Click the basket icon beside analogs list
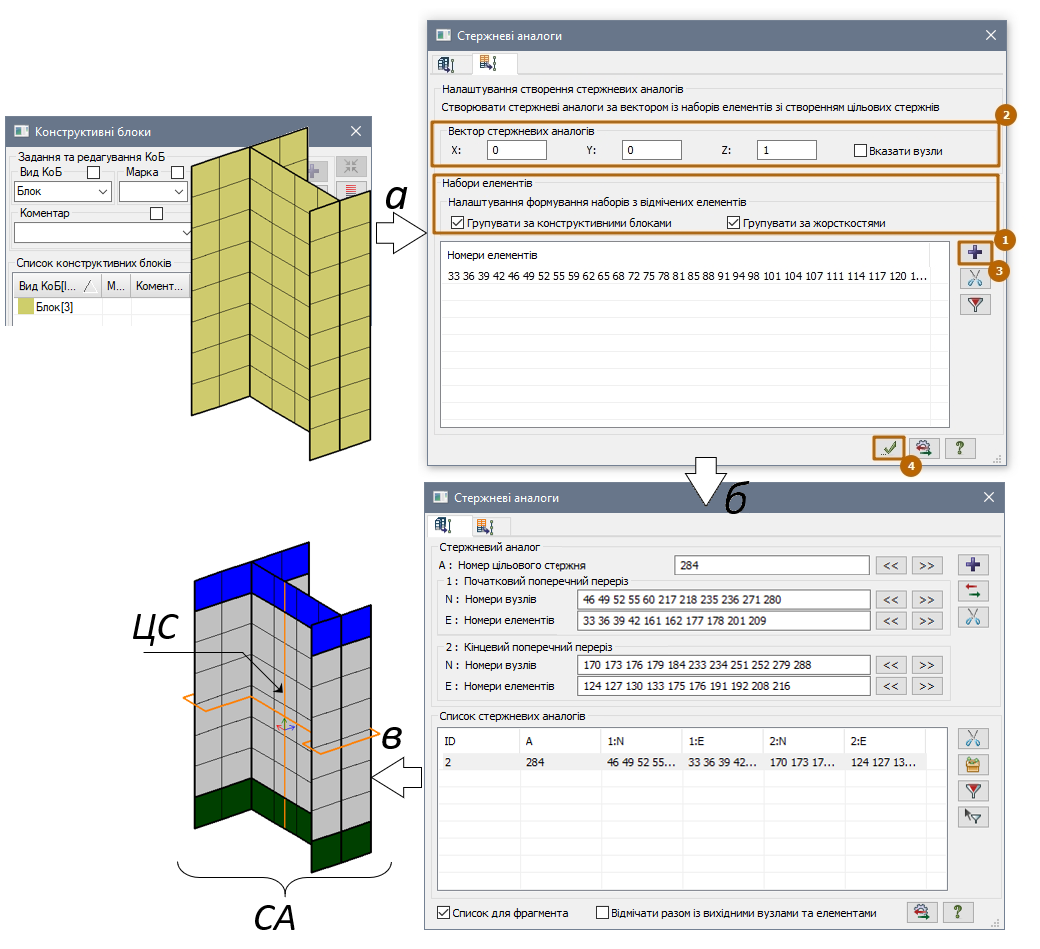The image size is (1040, 949). pos(973,765)
